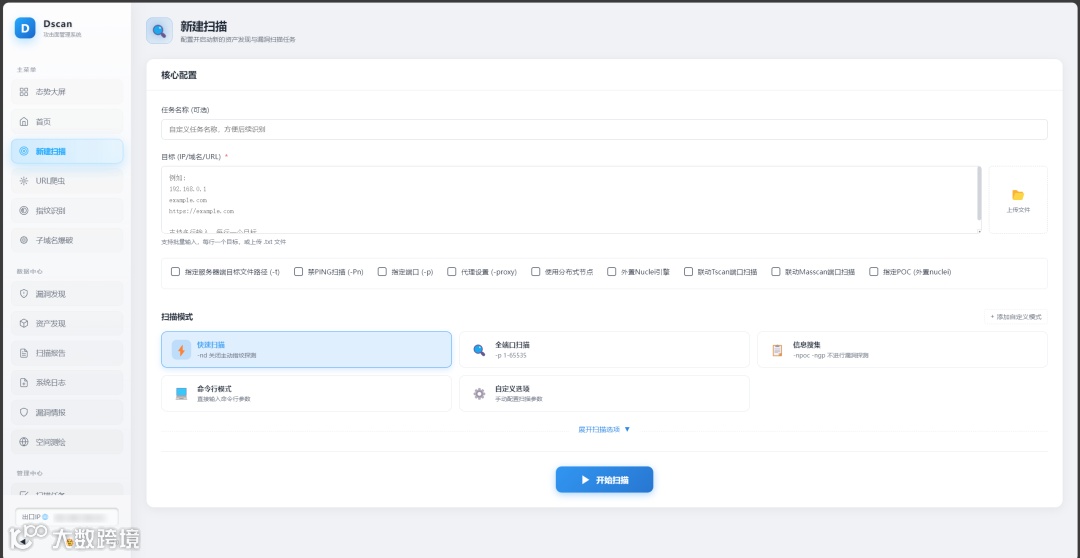Image resolution: width=1080 pixels, height=558 pixels.
Task: Click 开始扫描 start scan button
Action: pos(604,479)
